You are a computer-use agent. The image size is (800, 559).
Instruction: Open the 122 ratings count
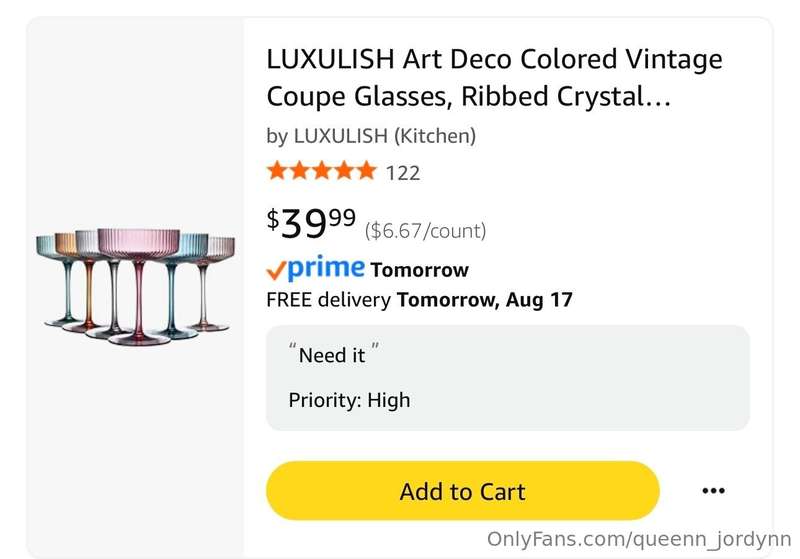[x=403, y=173]
